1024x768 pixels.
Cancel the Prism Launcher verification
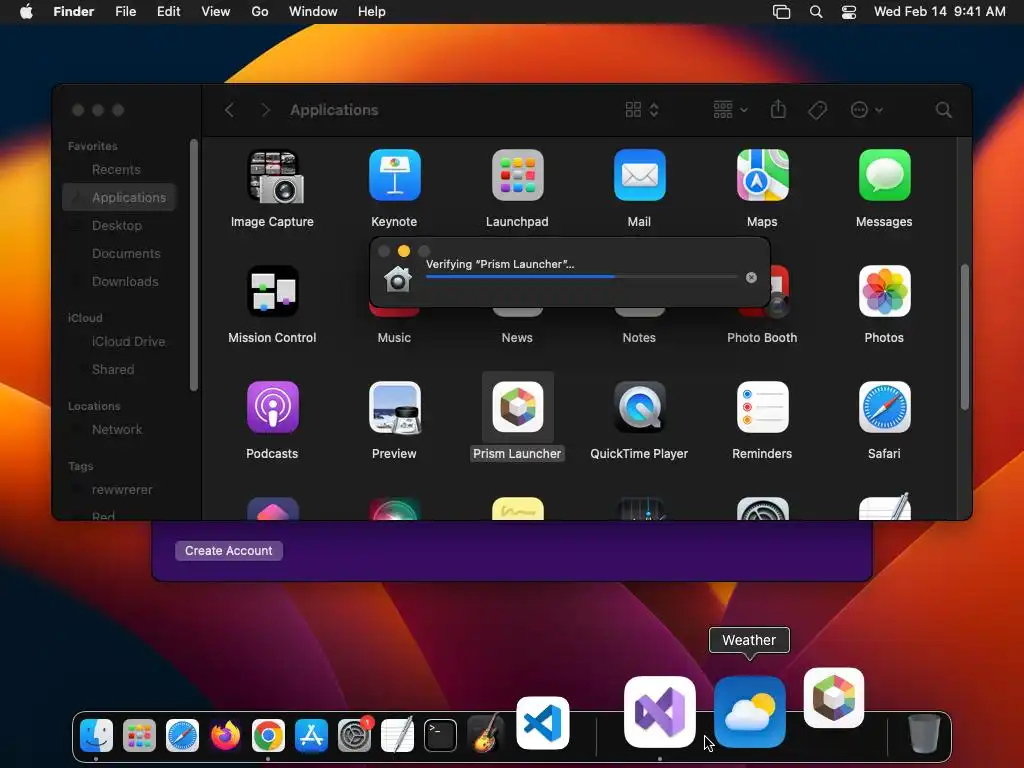(751, 278)
